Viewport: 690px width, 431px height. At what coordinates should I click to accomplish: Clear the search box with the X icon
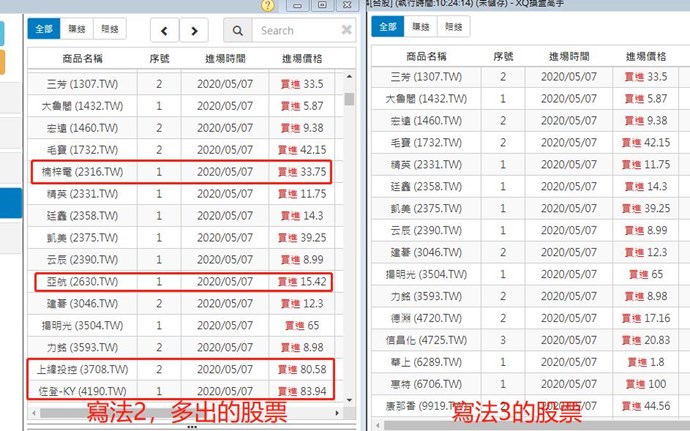pyautogui.click(x=346, y=30)
